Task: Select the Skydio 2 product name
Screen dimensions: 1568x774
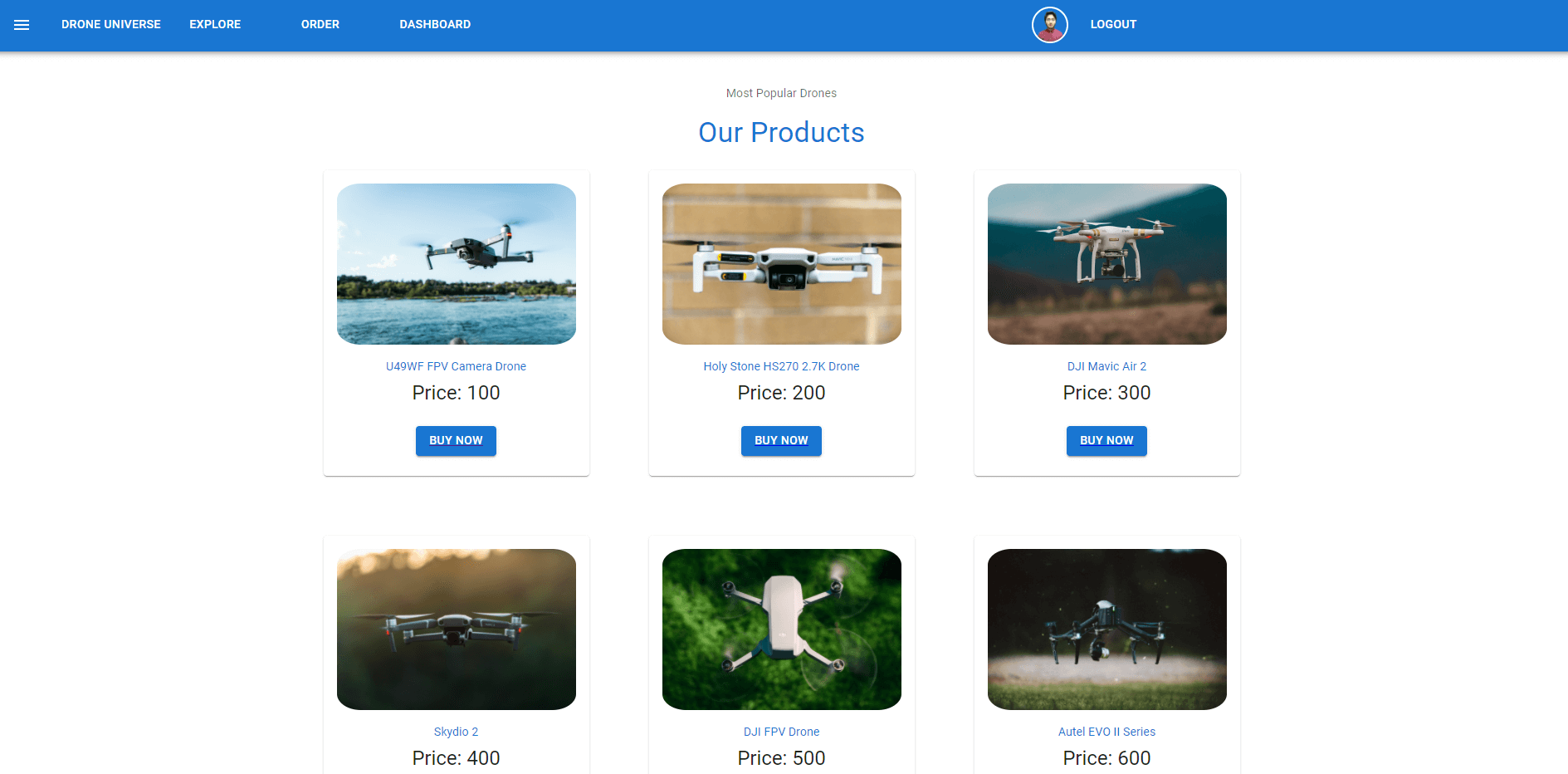Action: (456, 732)
